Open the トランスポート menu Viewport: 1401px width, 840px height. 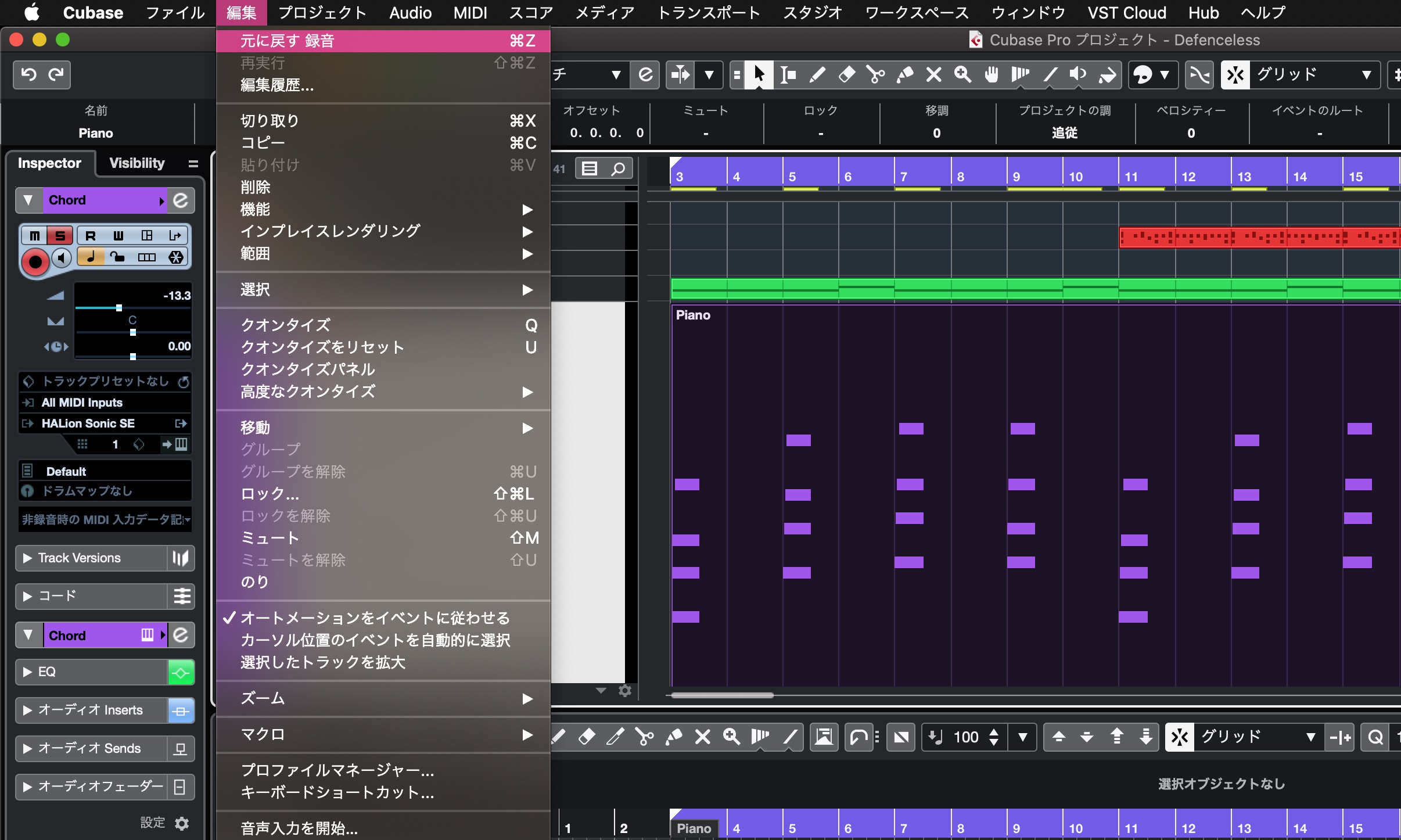(x=709, y=13)
